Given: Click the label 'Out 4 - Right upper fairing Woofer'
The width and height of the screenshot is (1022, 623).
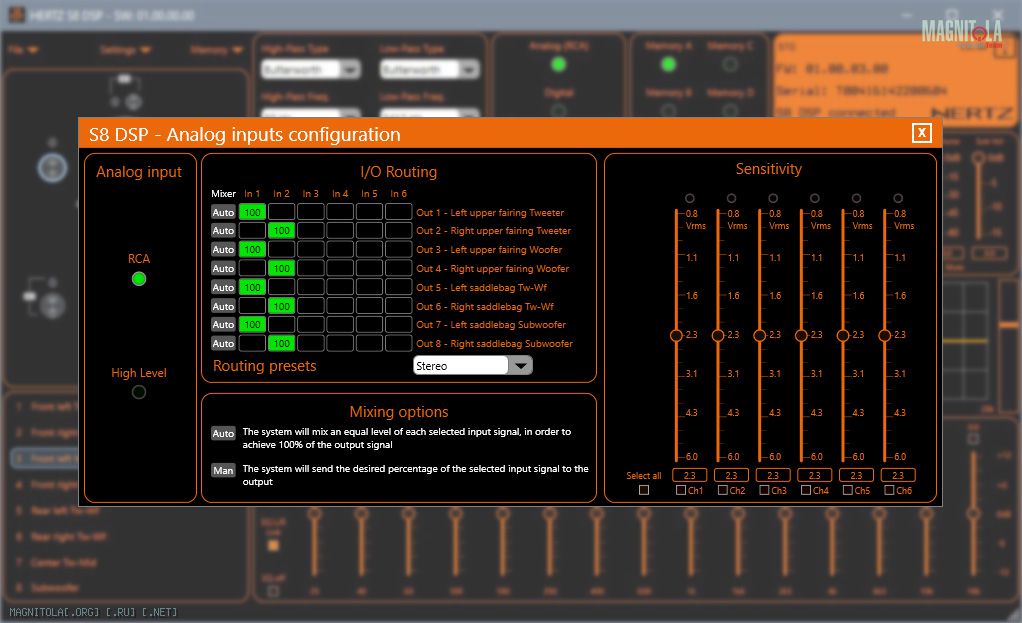Looking at the screenshot, I should [x=493, y=268].
